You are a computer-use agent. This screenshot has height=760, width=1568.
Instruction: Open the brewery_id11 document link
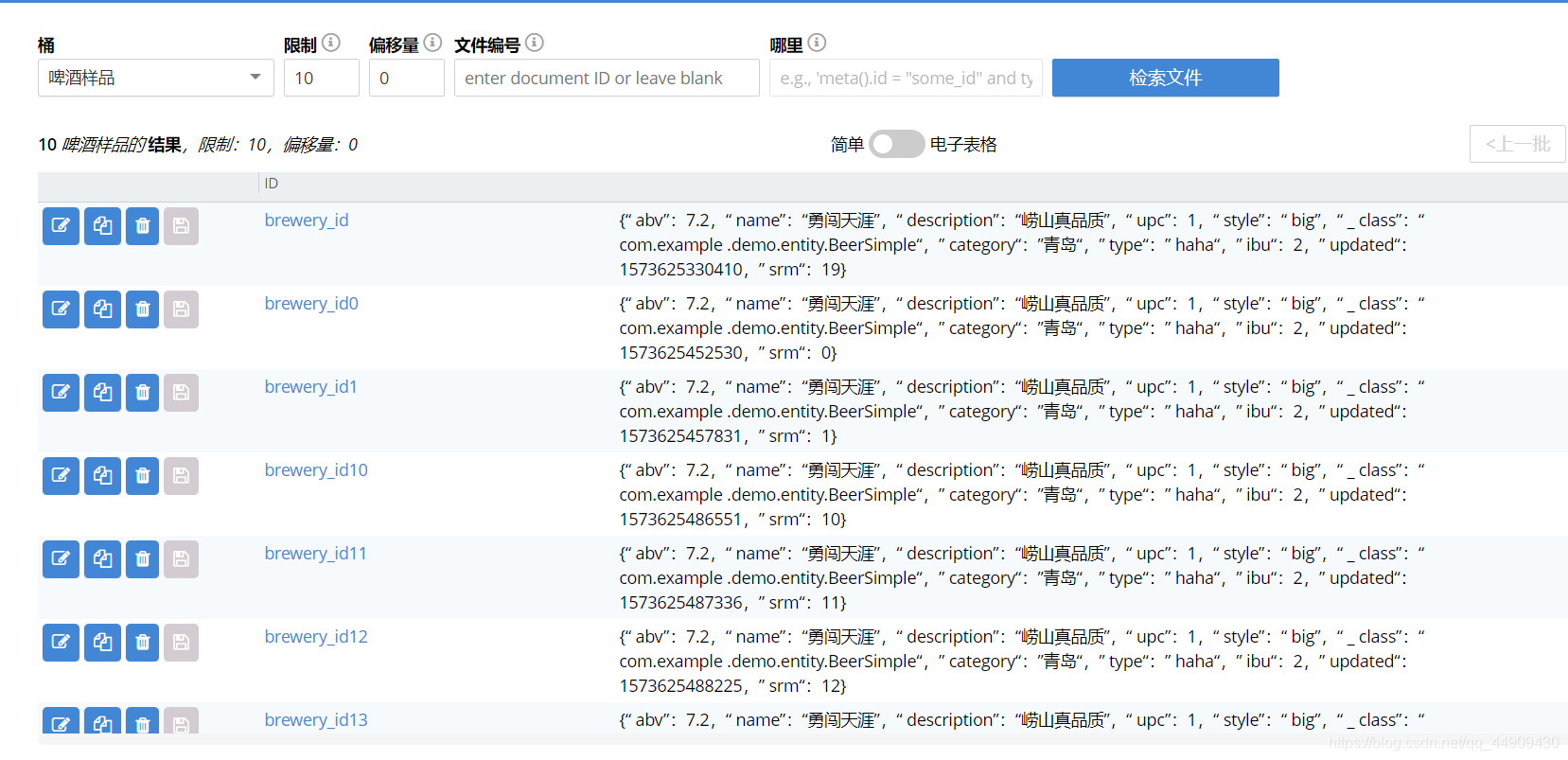click(x=315, y=553)
